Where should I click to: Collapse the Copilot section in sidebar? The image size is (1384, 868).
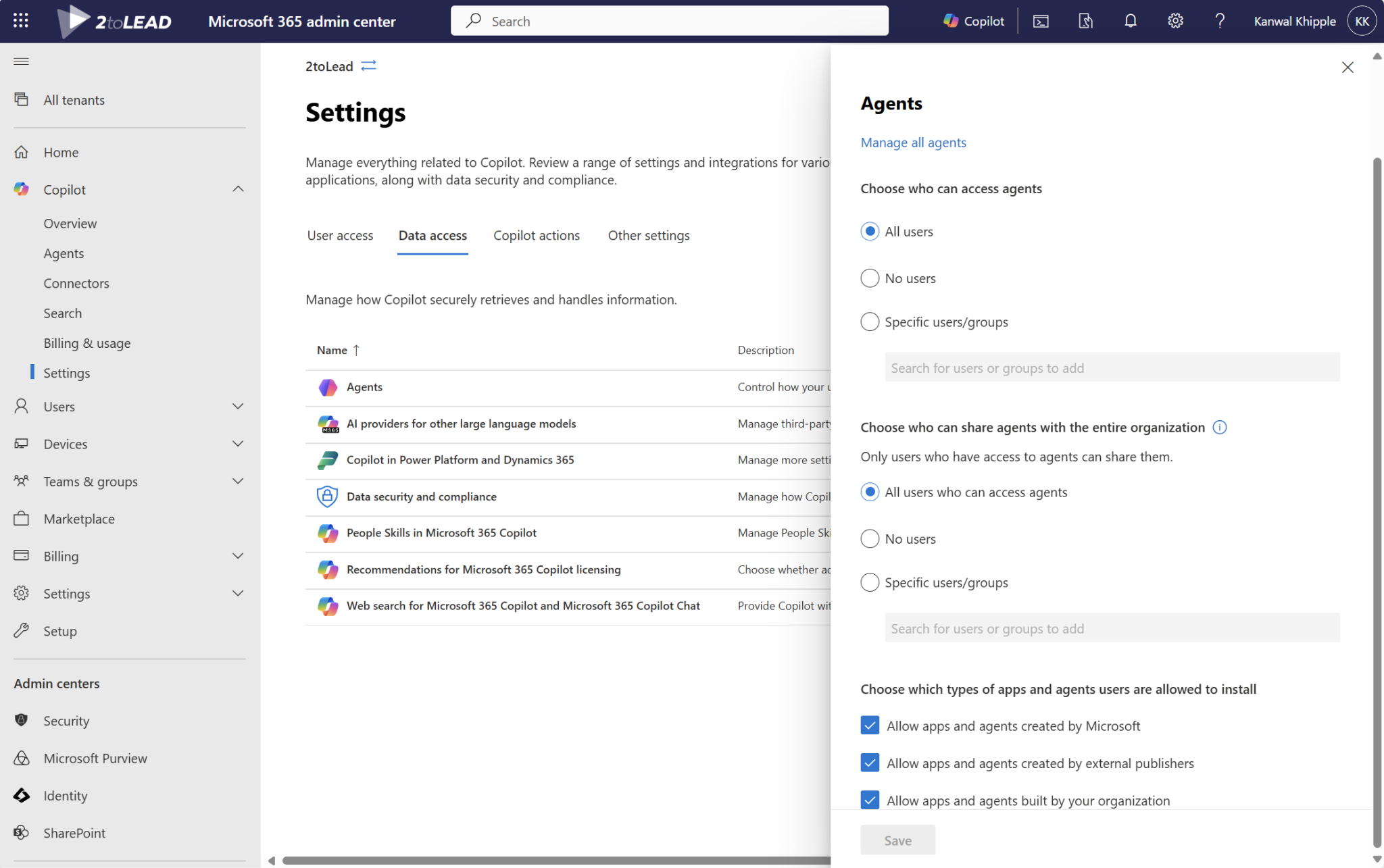238,189
